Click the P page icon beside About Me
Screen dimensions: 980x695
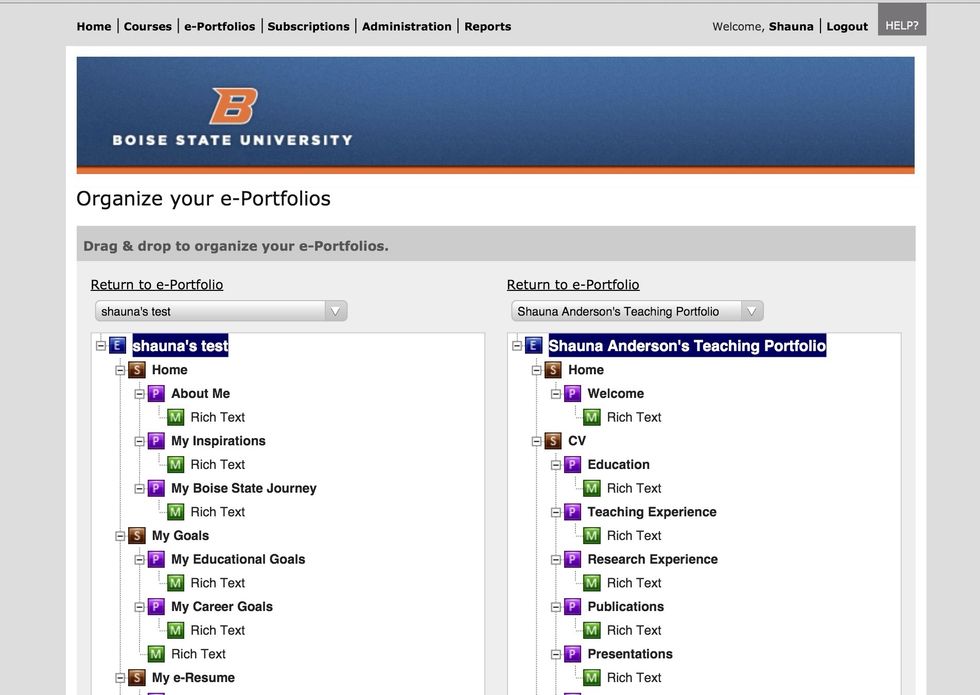tap(156, 394)
